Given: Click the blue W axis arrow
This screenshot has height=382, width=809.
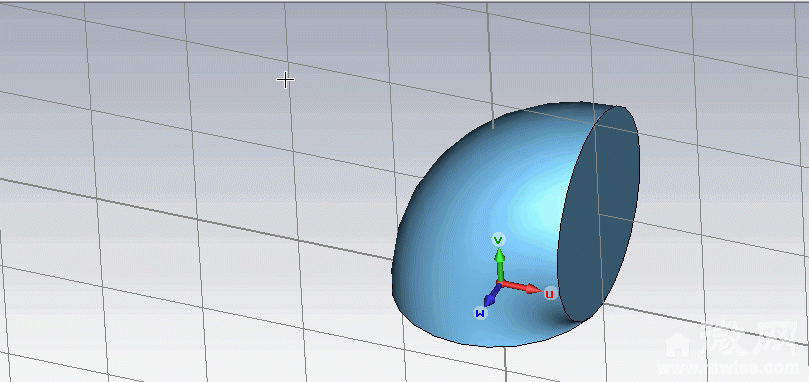Looking at the screenshot, I should 491,296.
